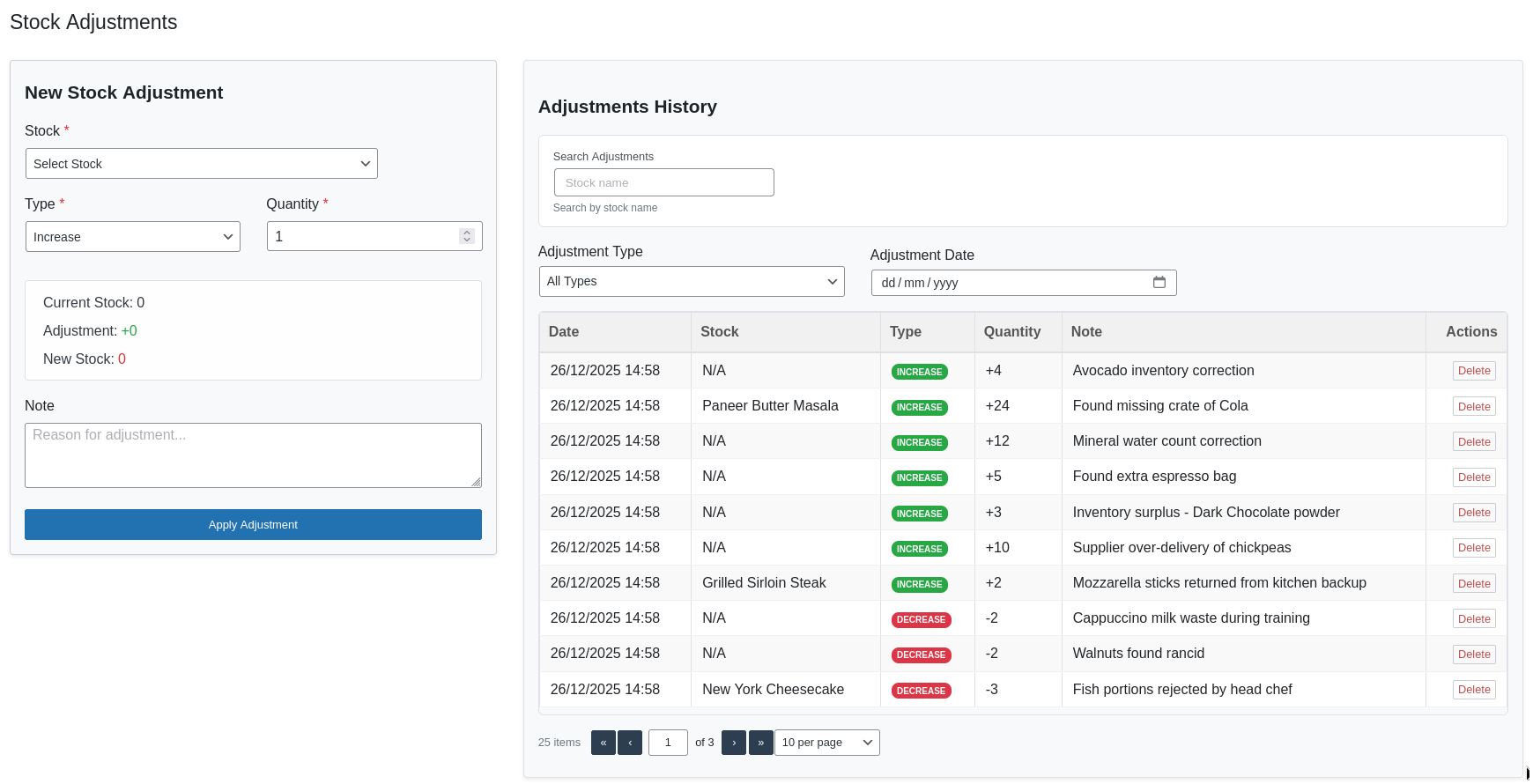This screenshot has height=784, width=1533.
Task: Click the Quantity column header
Action: coord(1011,332)
